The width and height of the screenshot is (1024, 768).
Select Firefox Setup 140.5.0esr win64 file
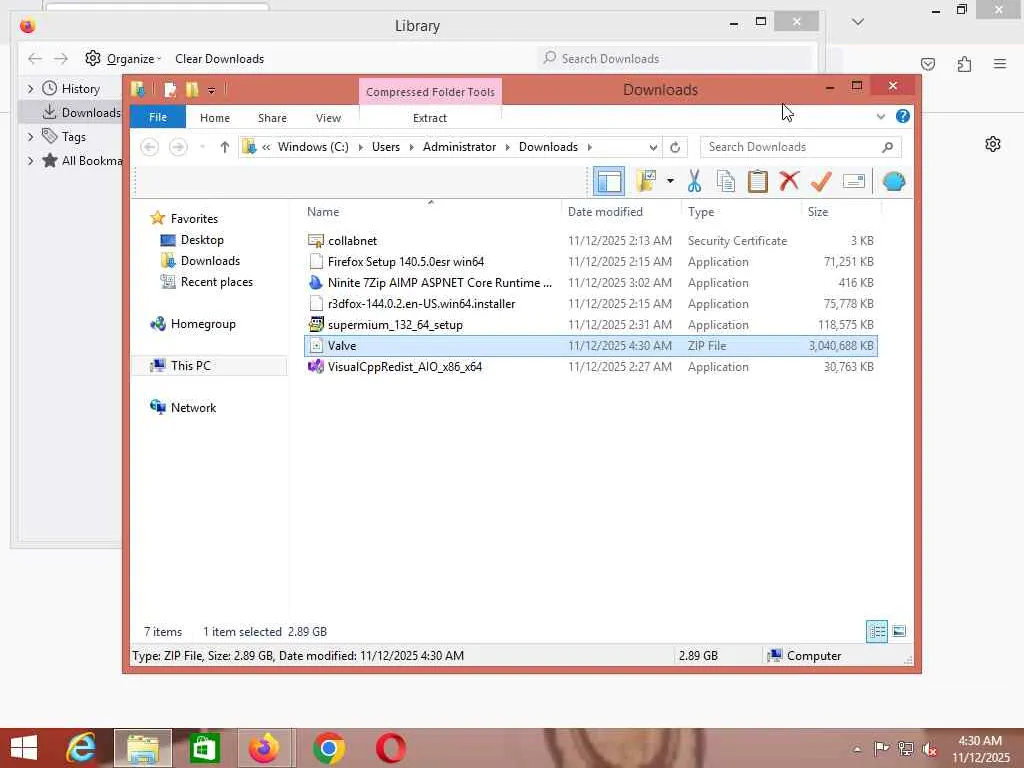pos(590,261)
